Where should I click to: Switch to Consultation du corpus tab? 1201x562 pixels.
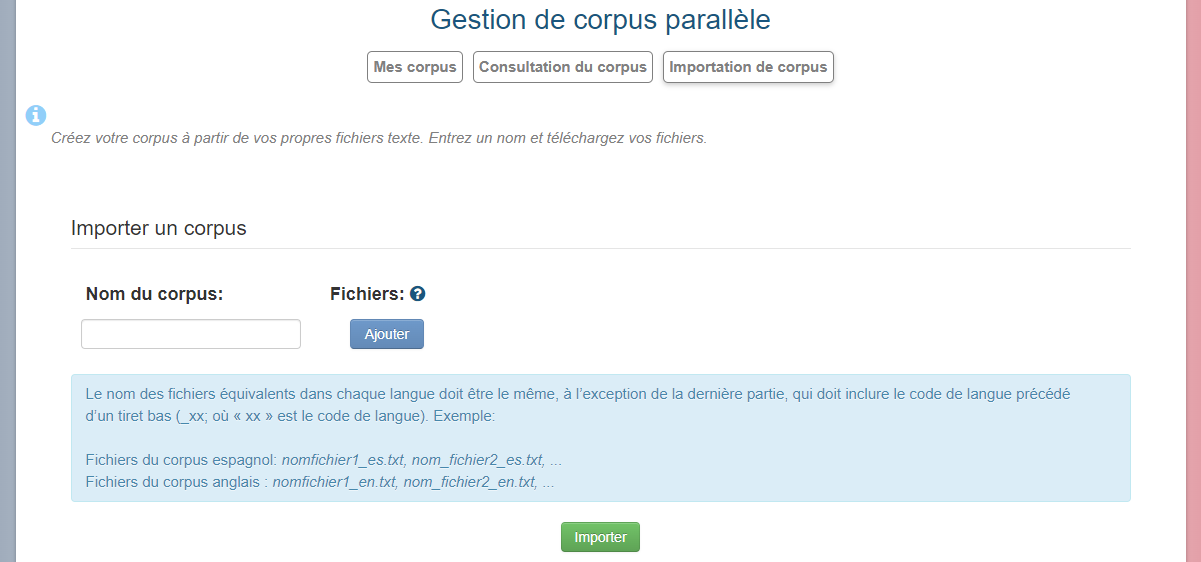tap(563, 67)
